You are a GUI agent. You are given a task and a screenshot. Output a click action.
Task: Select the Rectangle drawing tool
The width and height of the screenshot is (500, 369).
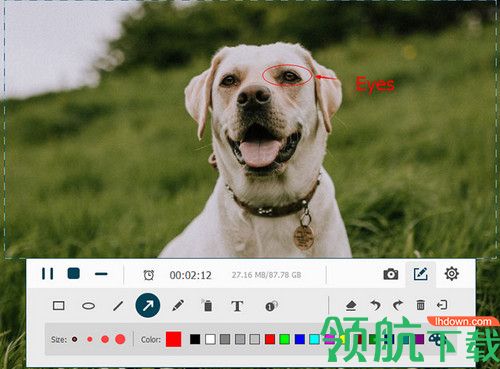pyautogui.click(x=59, y=305)
